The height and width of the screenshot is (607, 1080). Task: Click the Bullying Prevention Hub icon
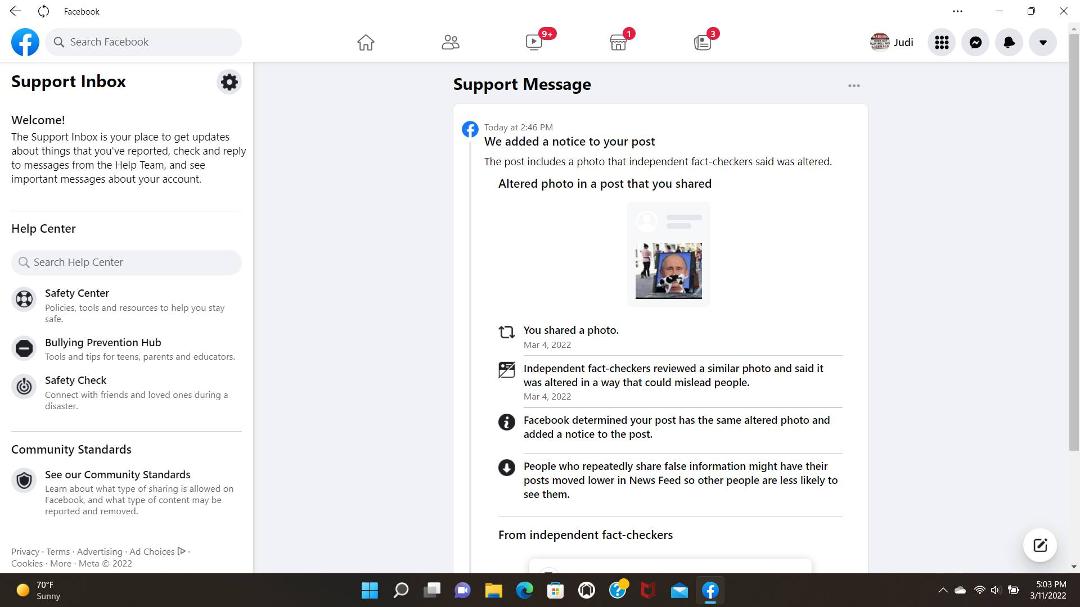click(24, 349)
